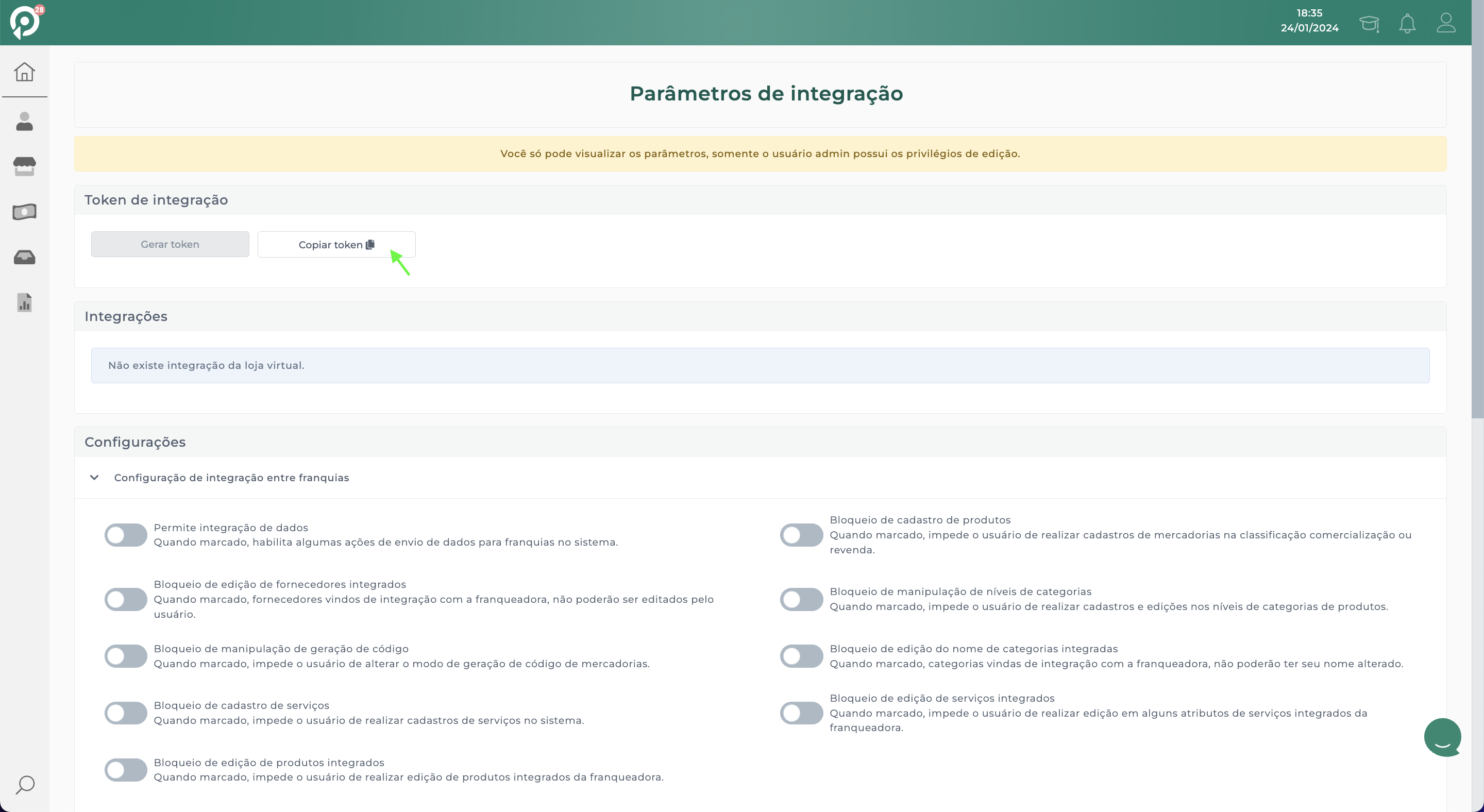Image resolution: width=1484 pixels, height=812 pixels.
Task: Open the graduation cap training icon
Action: click(x=1369, y=24)
